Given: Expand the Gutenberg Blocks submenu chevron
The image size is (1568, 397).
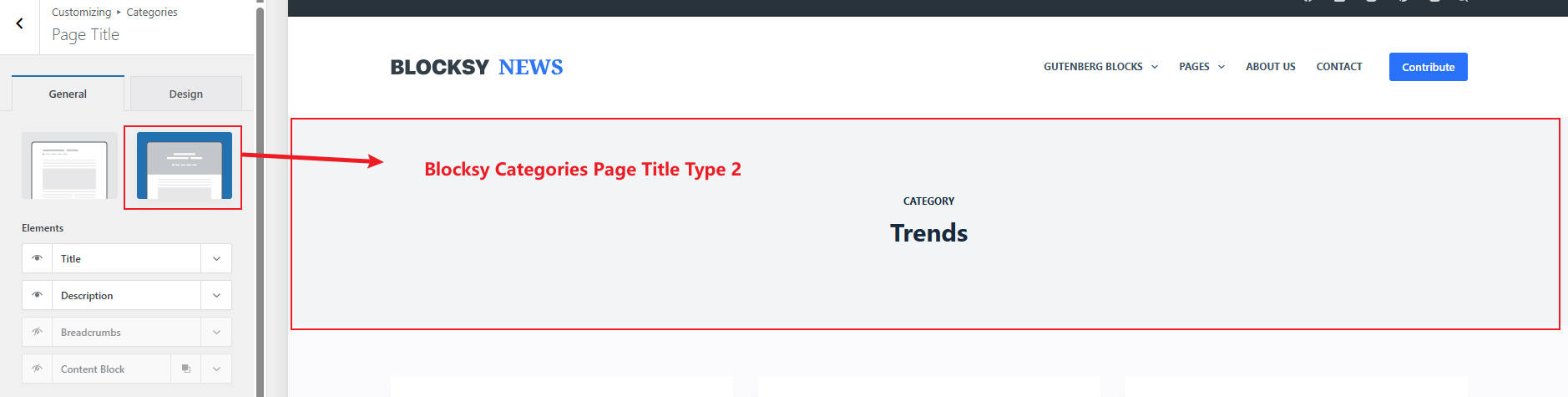Looking at the screenshot, I should click(1155, 67).
